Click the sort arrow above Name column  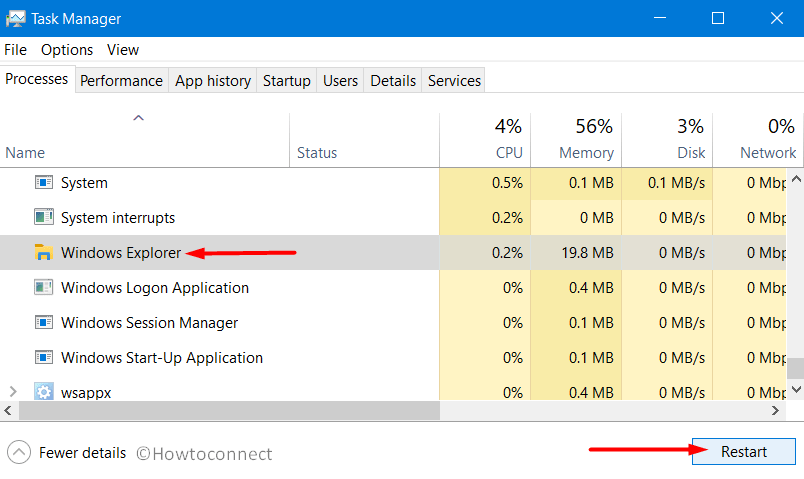point(138,118)
